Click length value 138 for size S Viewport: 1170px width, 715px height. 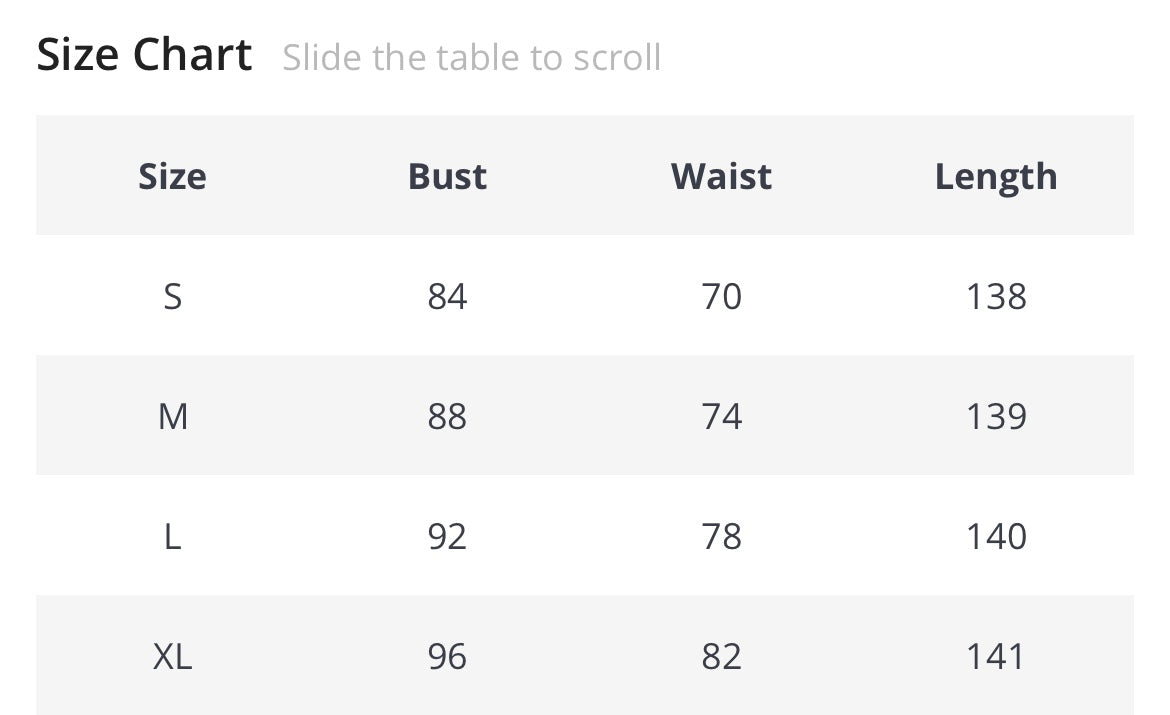coord(996,296)
